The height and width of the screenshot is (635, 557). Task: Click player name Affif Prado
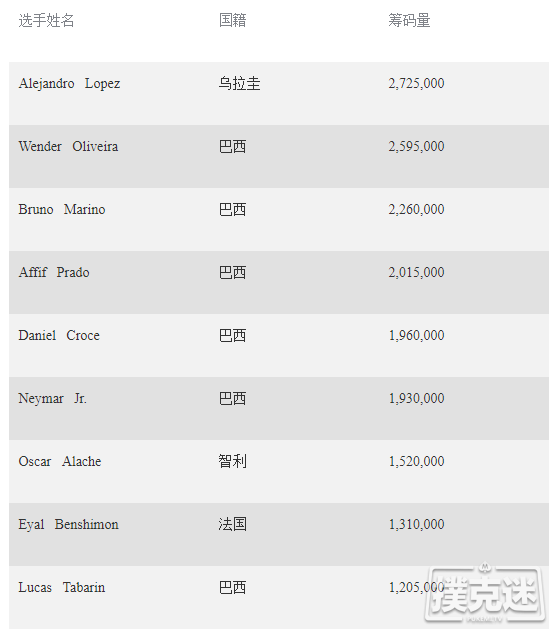54,272
